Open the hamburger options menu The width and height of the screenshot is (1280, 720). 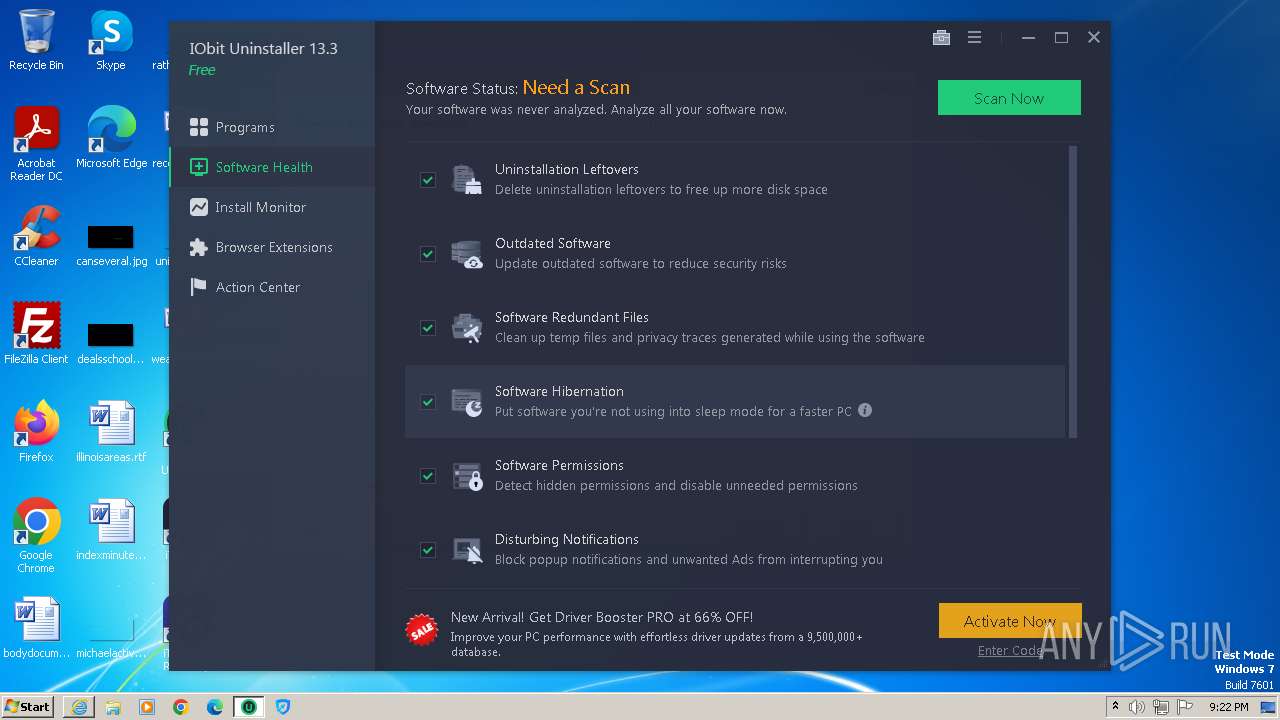pyautogui.click(x=974, y=38)
